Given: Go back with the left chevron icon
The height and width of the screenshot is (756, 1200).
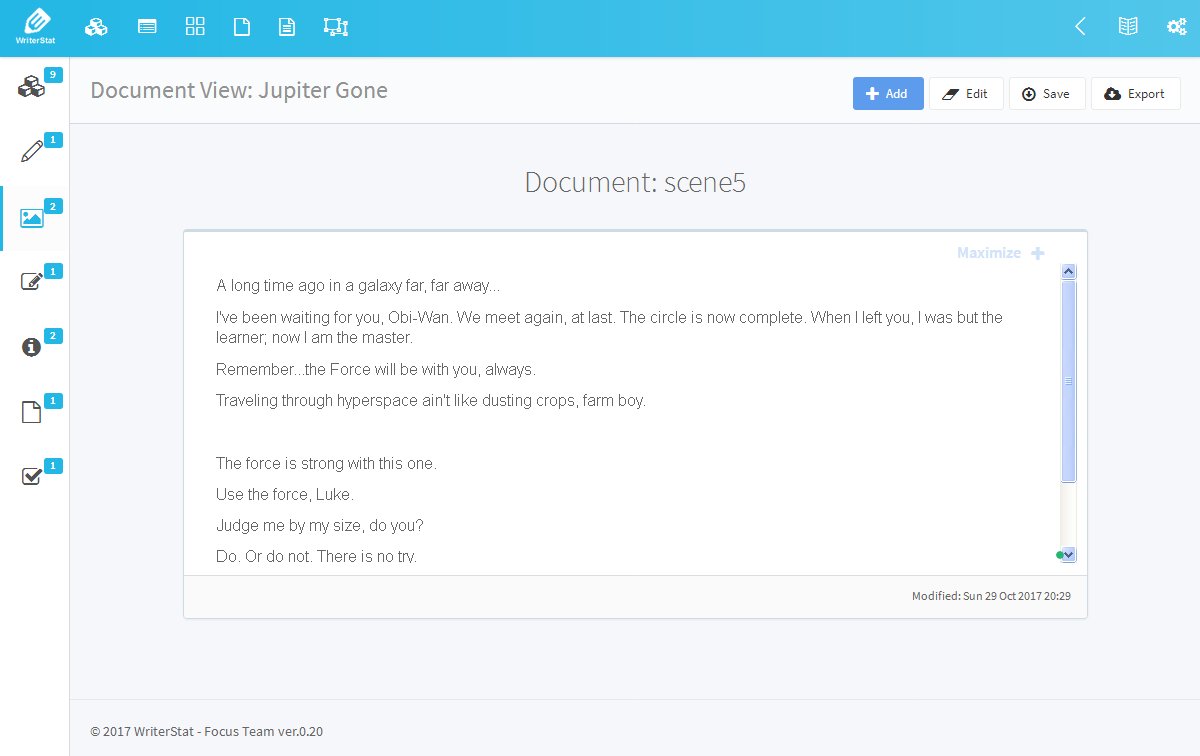Looking at the screenshot, I should pyautogui.click(x=1080, y=27).
